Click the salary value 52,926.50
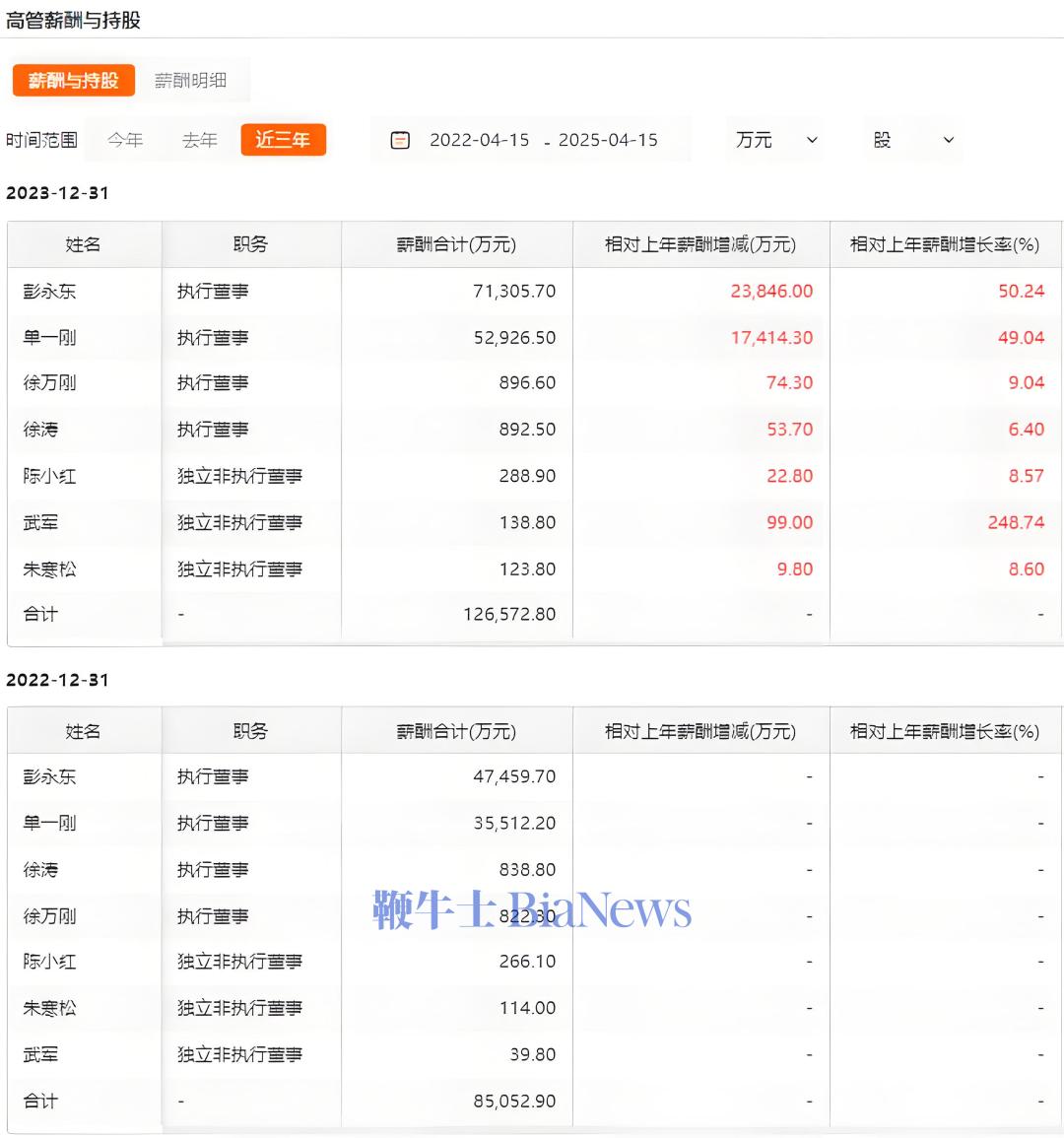This screenshot has height=1138, width=1064. click(x=514, y=338)
